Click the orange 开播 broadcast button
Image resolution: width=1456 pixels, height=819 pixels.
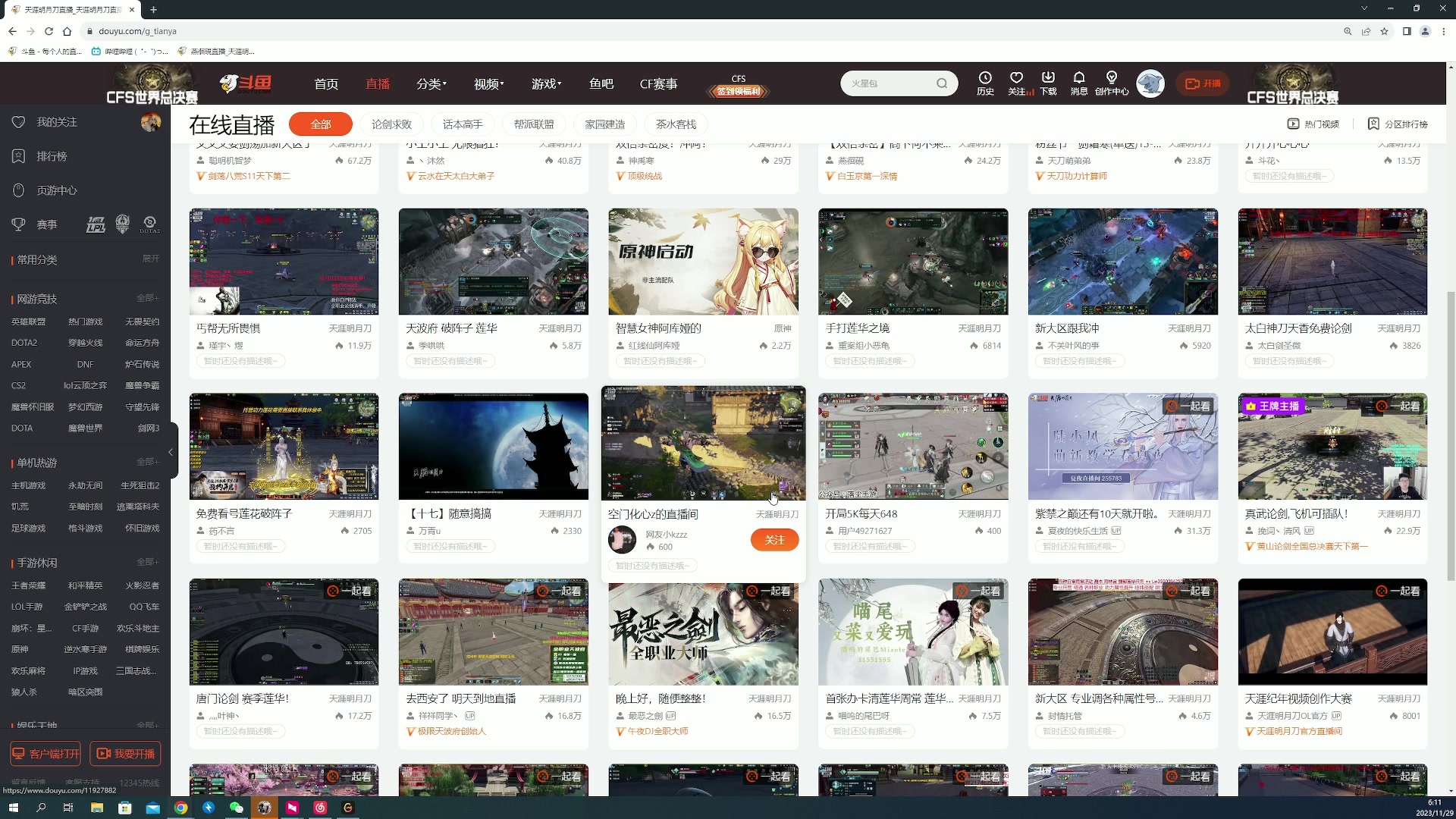[1203, 83]
